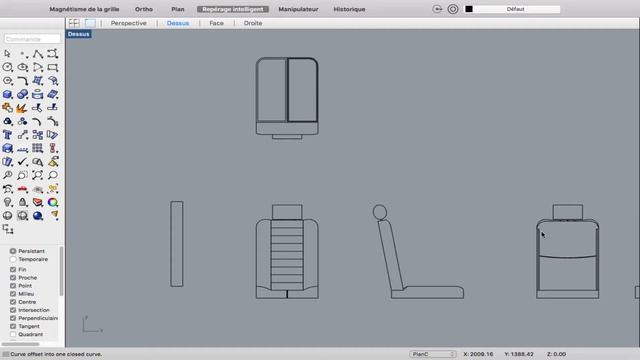Select the arrow pointer selection tool

pyautogui.click(x=7, y=54)
